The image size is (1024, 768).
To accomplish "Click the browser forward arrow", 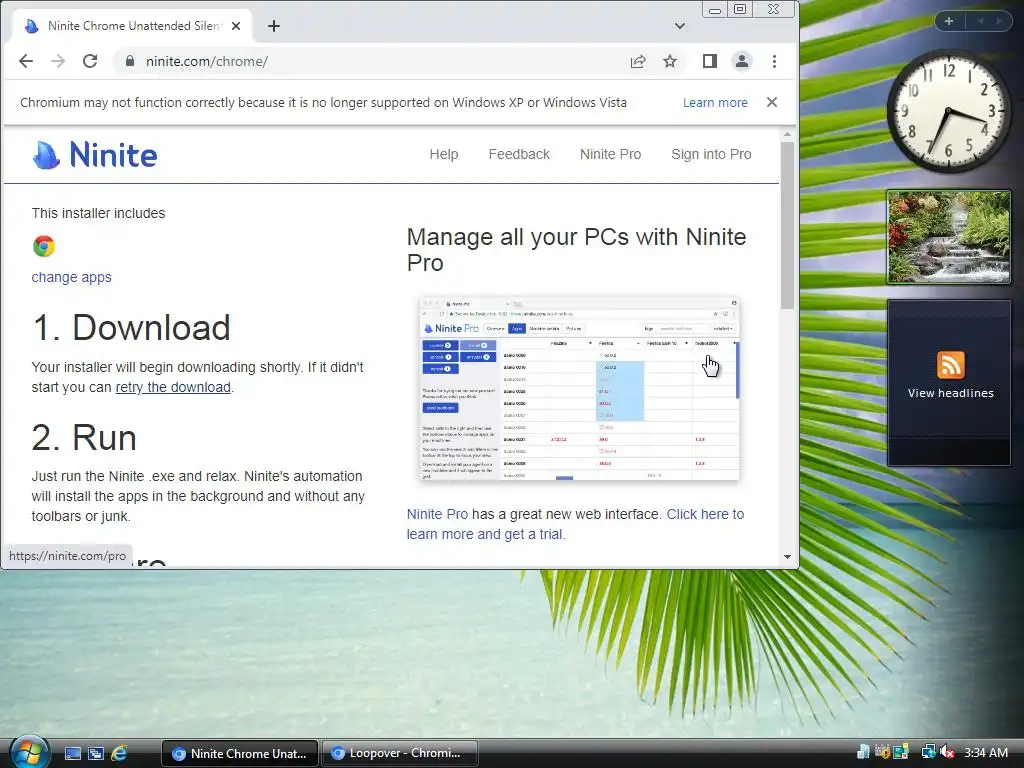I will pyautogui.click(x=58, y=61).
